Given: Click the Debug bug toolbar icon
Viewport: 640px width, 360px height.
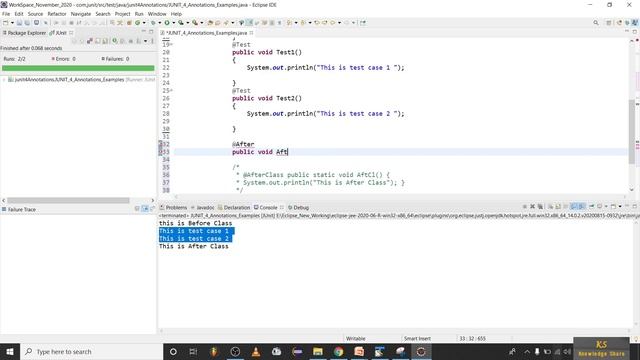Looking at the screenshot, I should tap(152, 23).
